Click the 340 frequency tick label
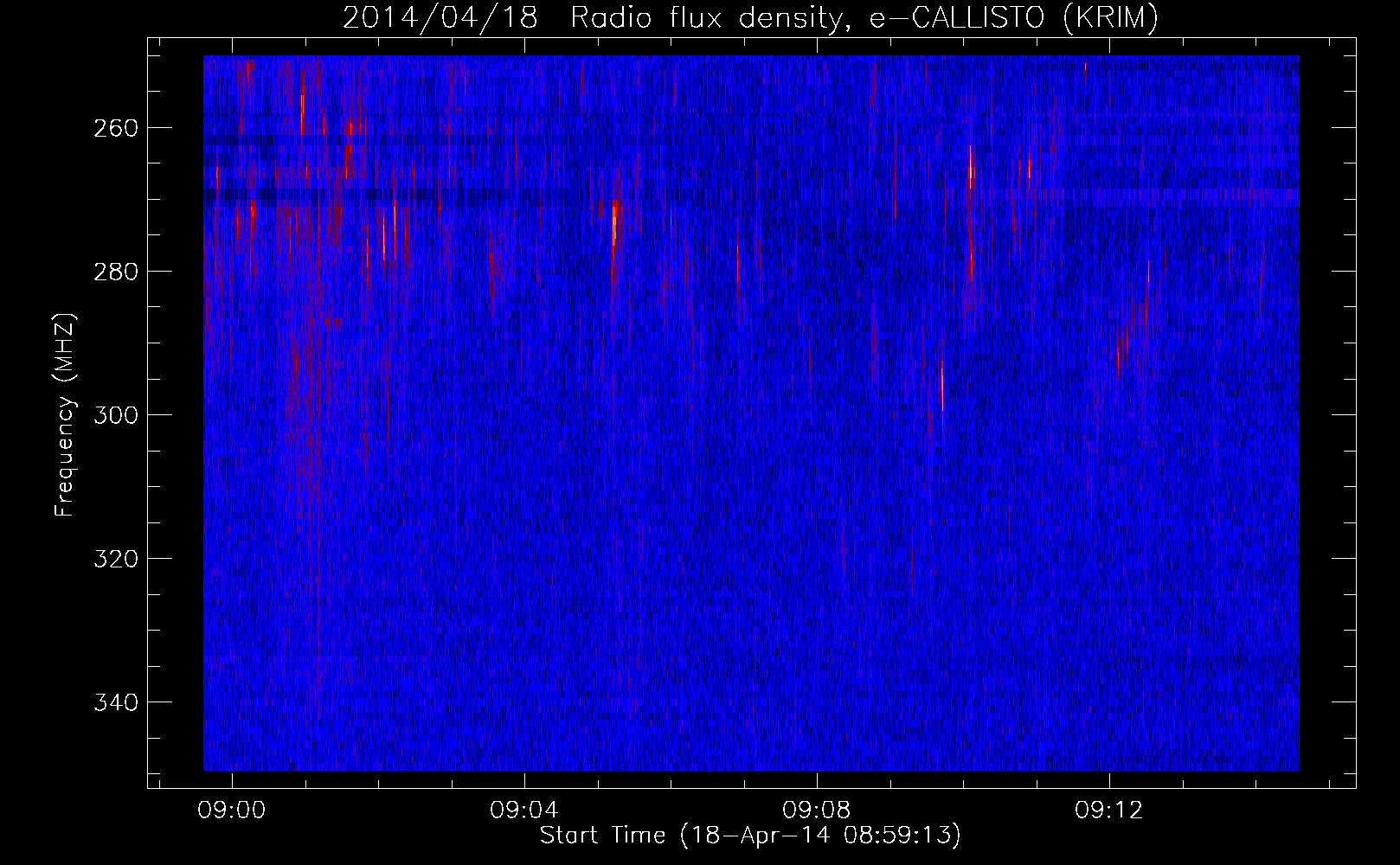 tap(116, 702)
